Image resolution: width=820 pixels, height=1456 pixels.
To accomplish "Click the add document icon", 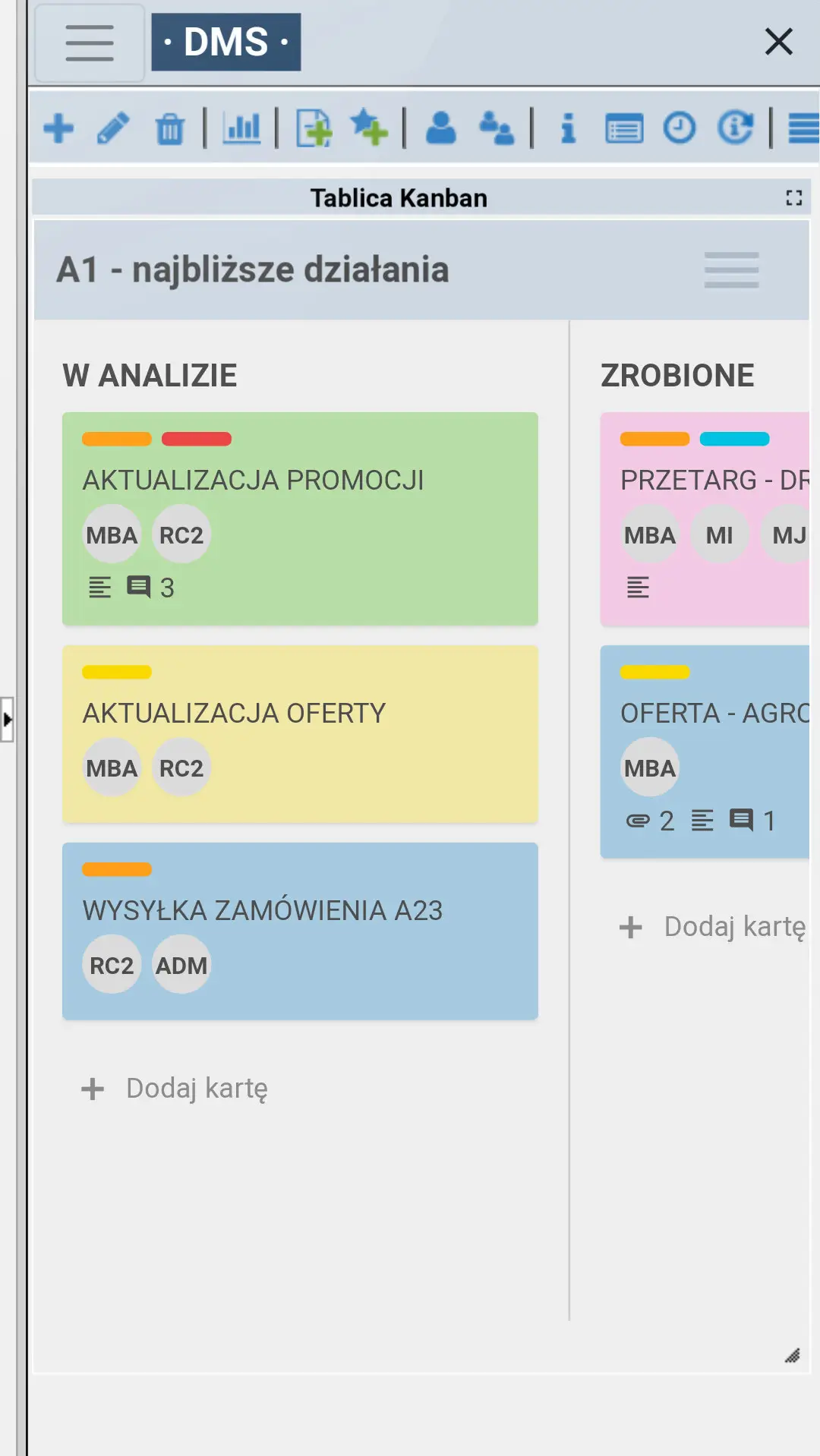I will (x=314, y=128).
